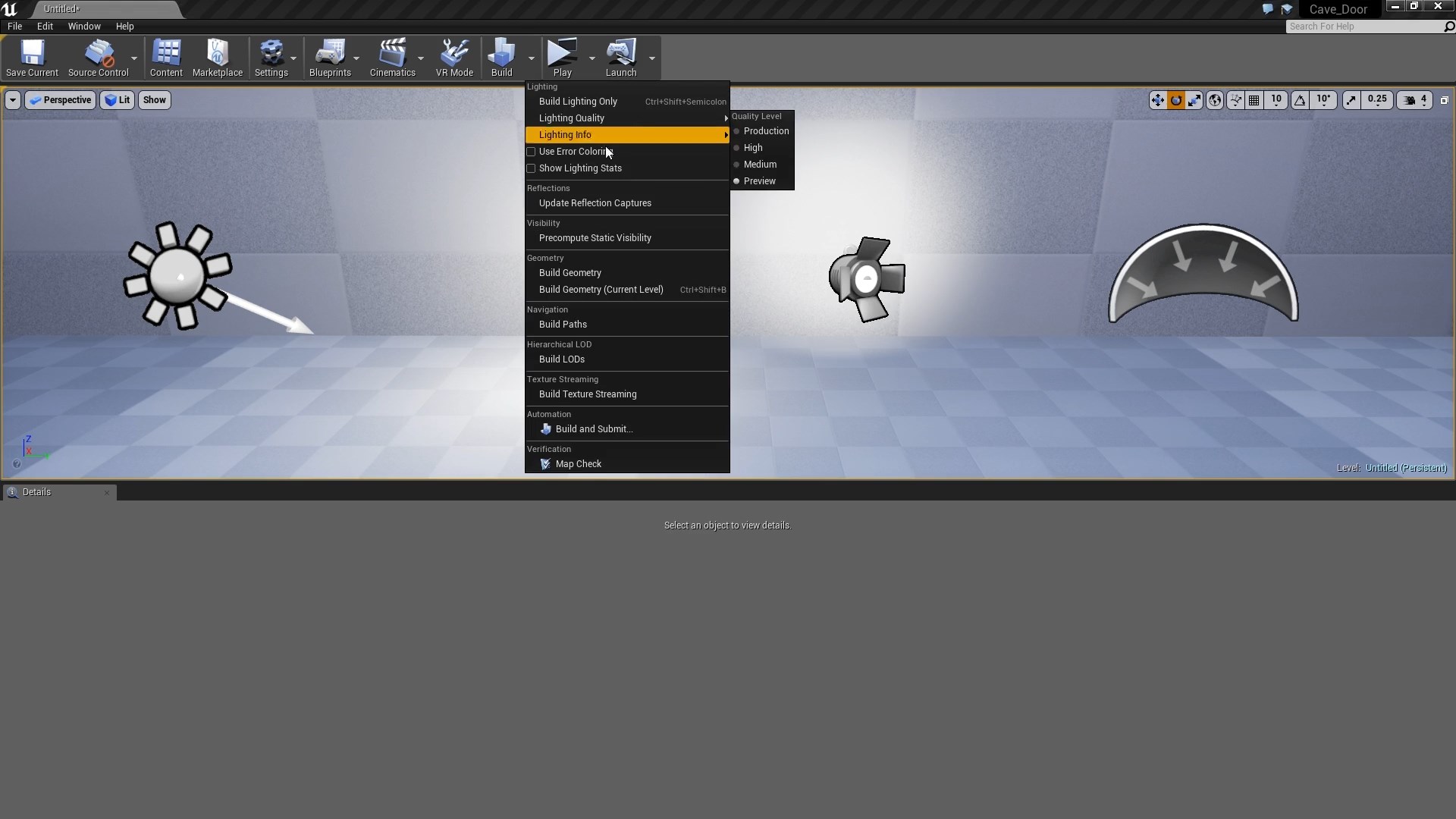Click Build Lighting Only menu entry
This screenshot has width=1456, height=819.
578,102
